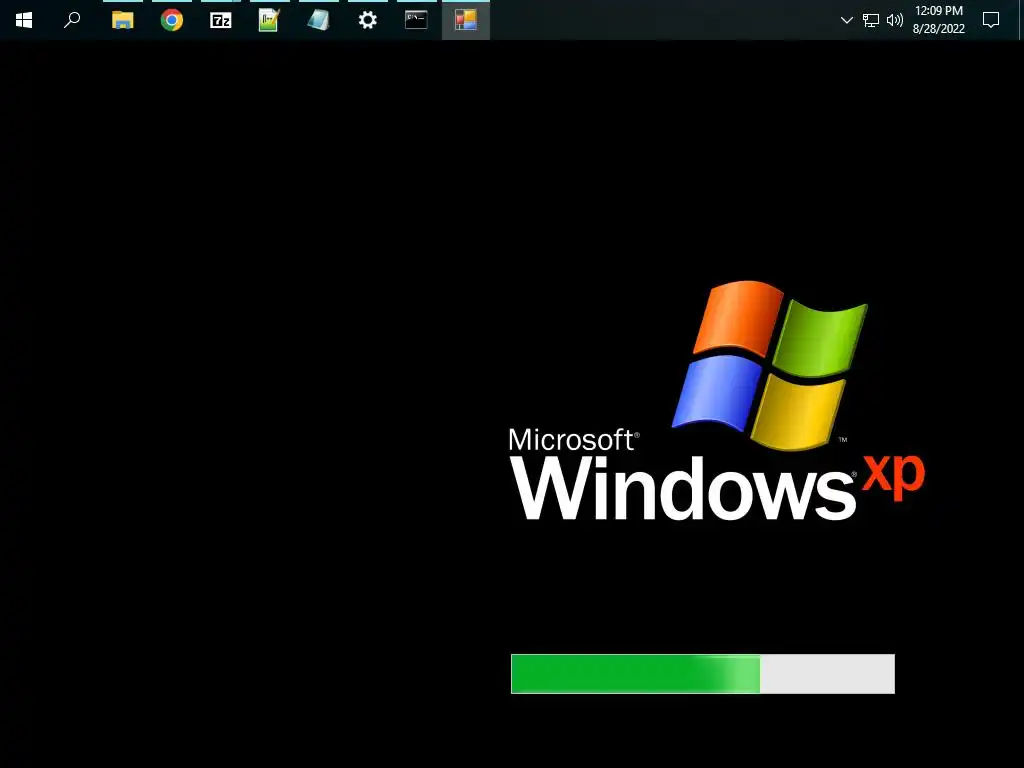Screen dimensions: 1024x768
Task: Open taskbar search magnifier
Action: click(72, 20)
